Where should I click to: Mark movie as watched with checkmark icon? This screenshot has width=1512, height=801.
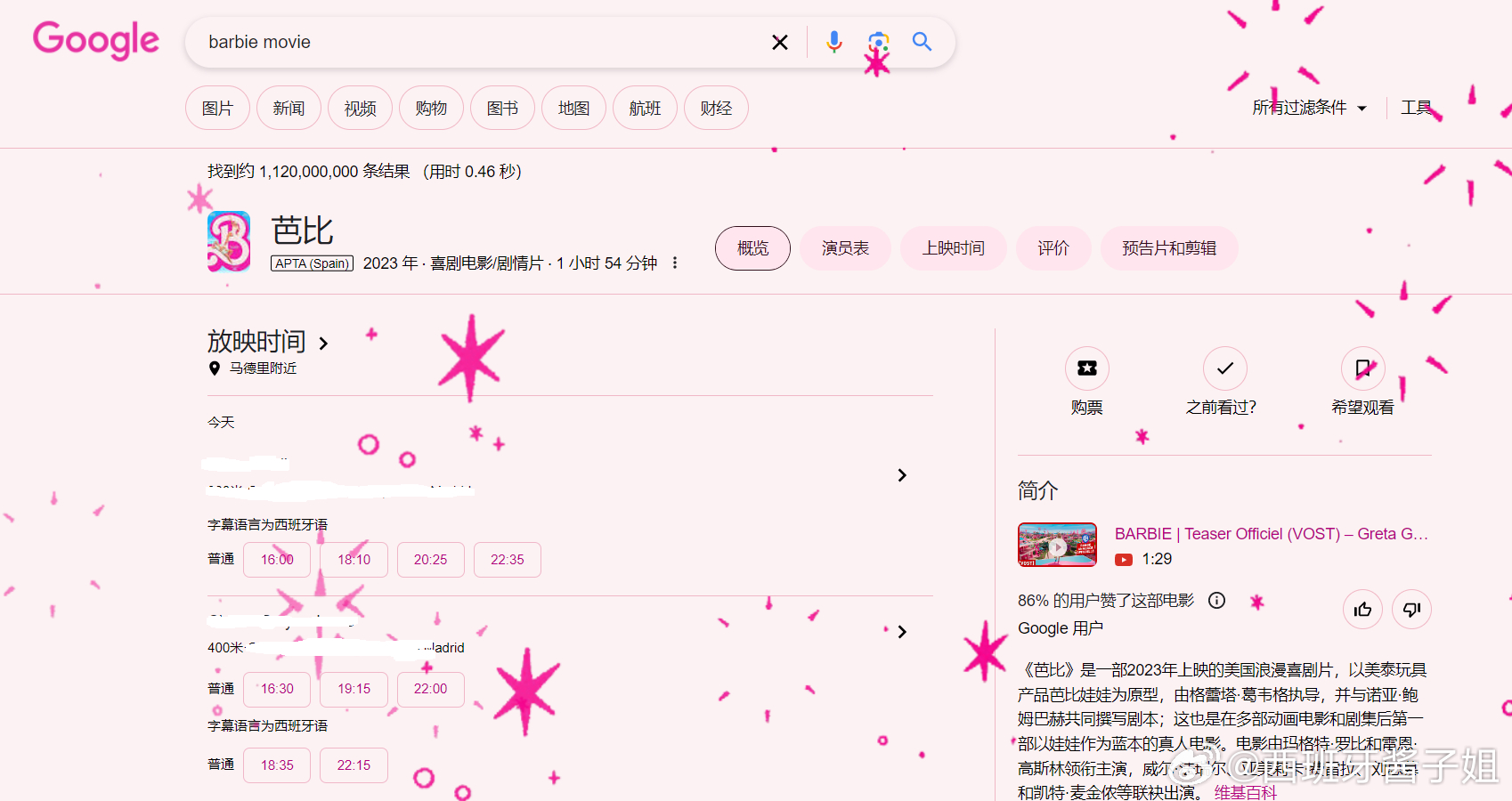point(1225,368)
